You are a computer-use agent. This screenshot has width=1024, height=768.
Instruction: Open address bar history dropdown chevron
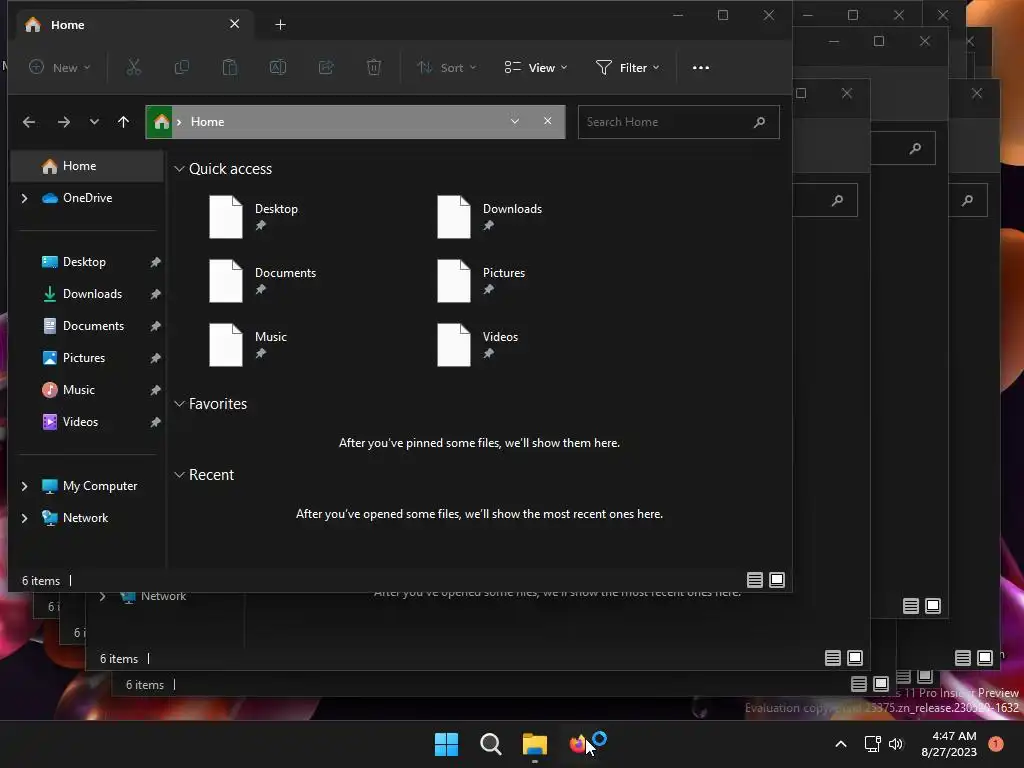pyautogui.click(x=515, y=121)
